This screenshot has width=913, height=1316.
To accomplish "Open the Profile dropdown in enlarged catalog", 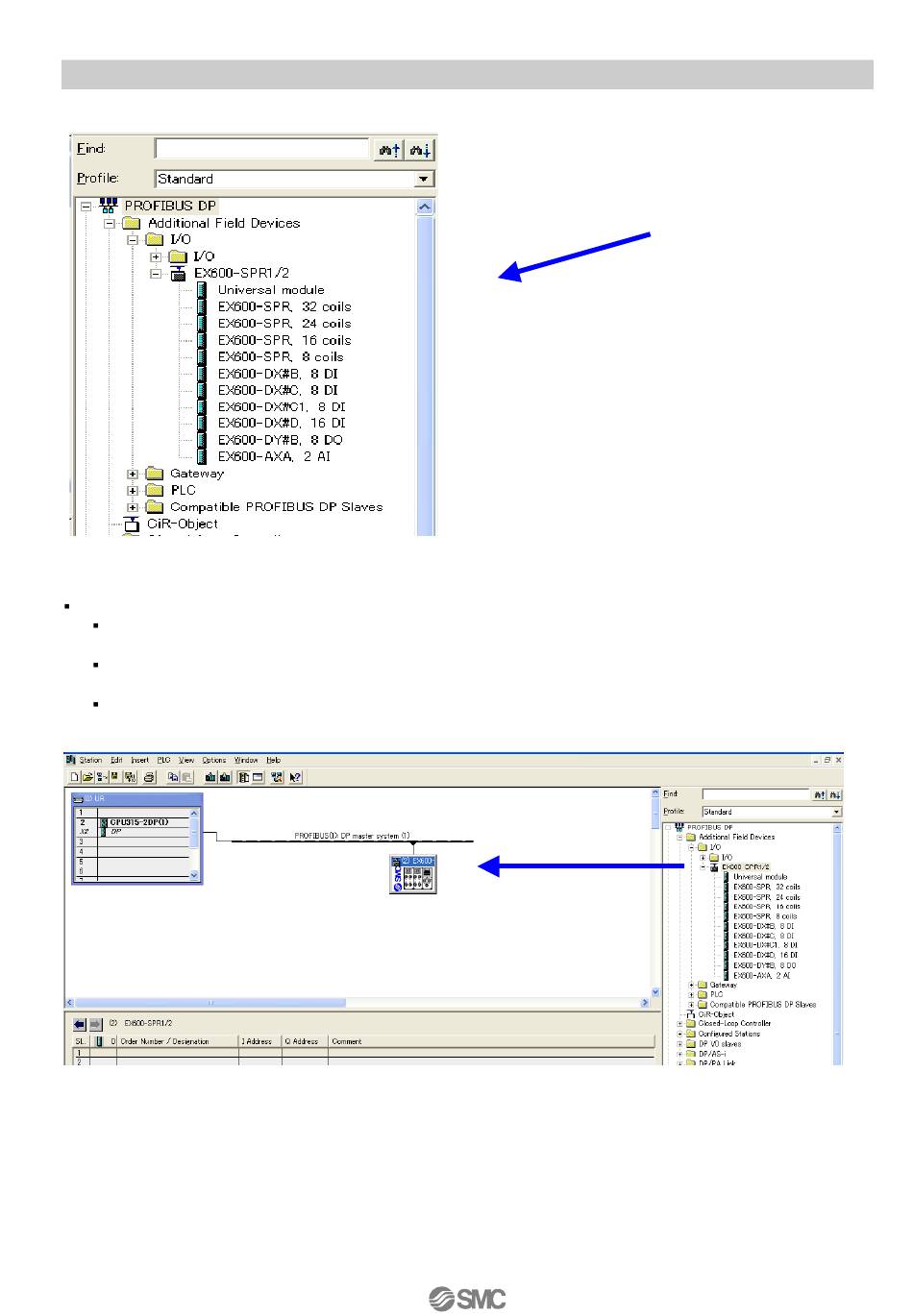I will 424,179.
